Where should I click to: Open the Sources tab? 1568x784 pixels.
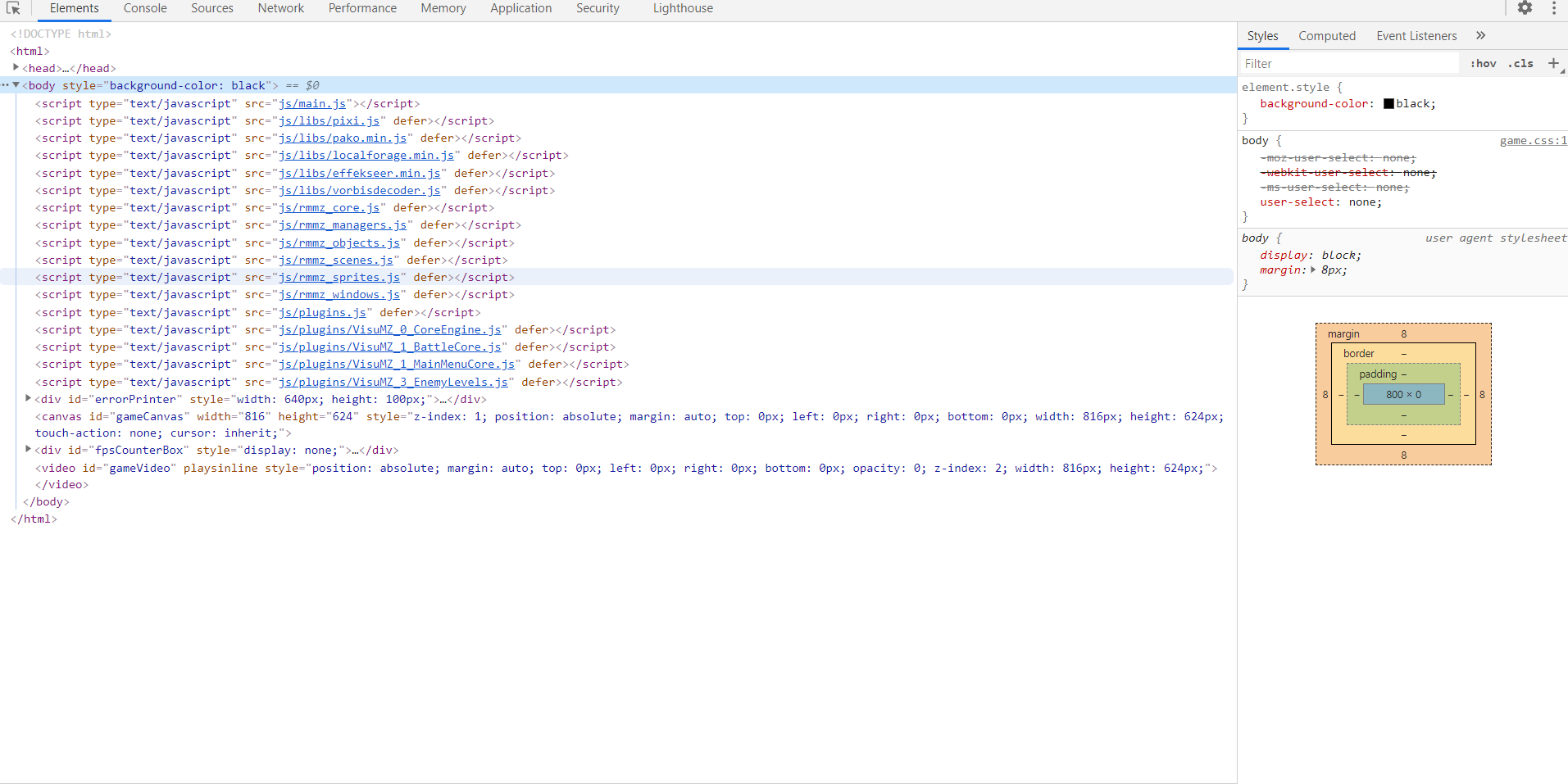[x=212, y=8]
